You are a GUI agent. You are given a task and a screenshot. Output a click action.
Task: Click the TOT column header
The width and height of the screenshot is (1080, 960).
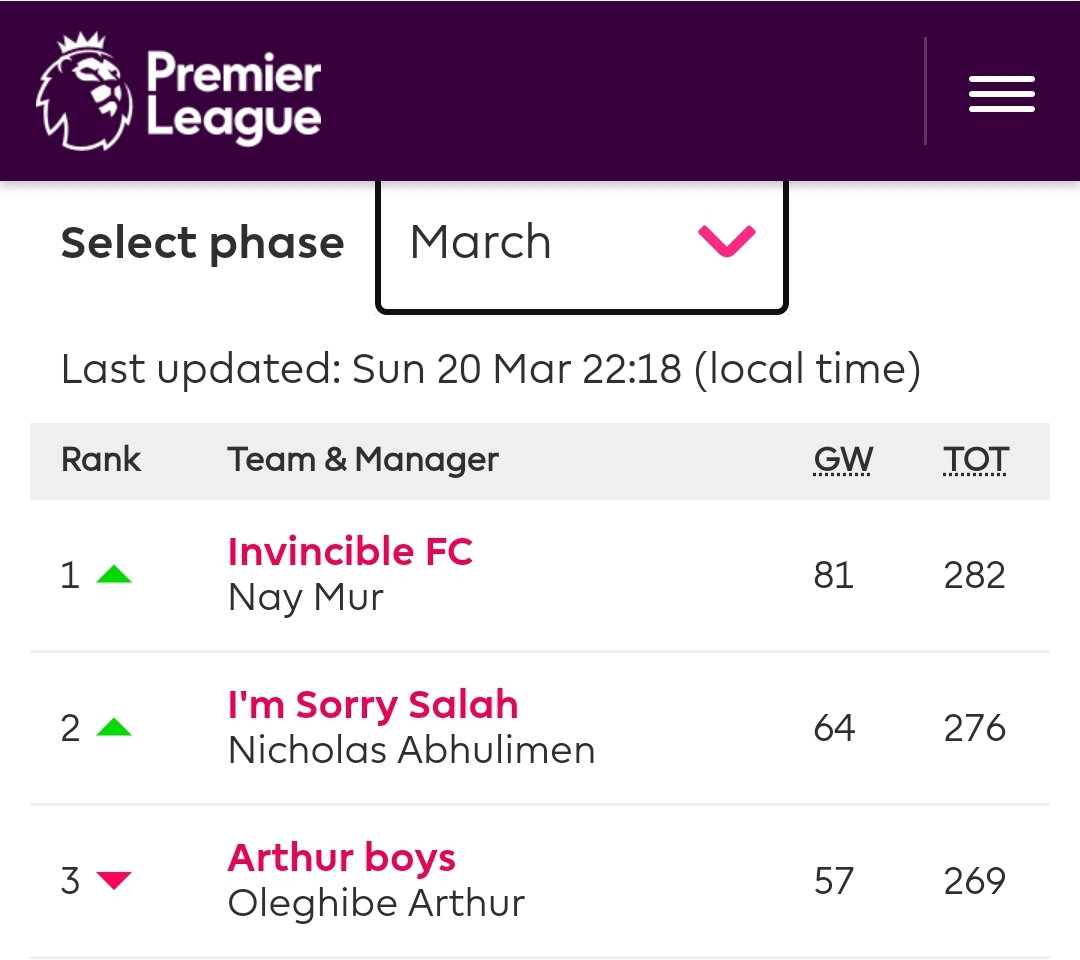click(975, 460)
